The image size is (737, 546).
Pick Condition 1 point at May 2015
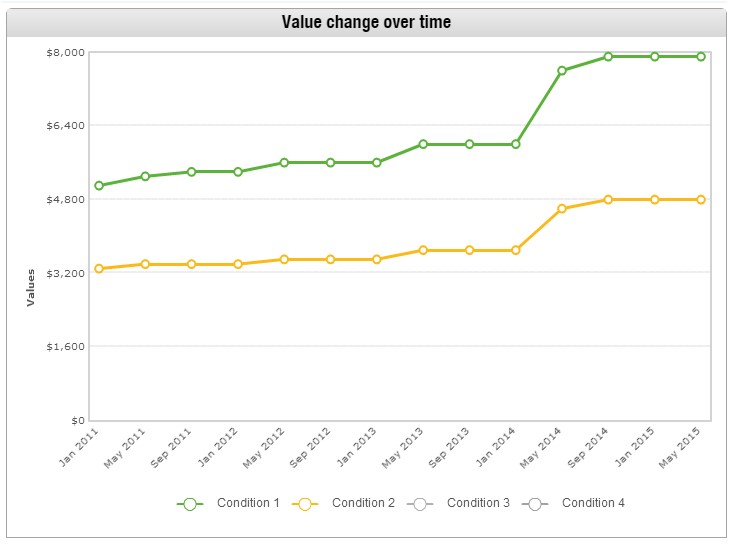(701, 57)
